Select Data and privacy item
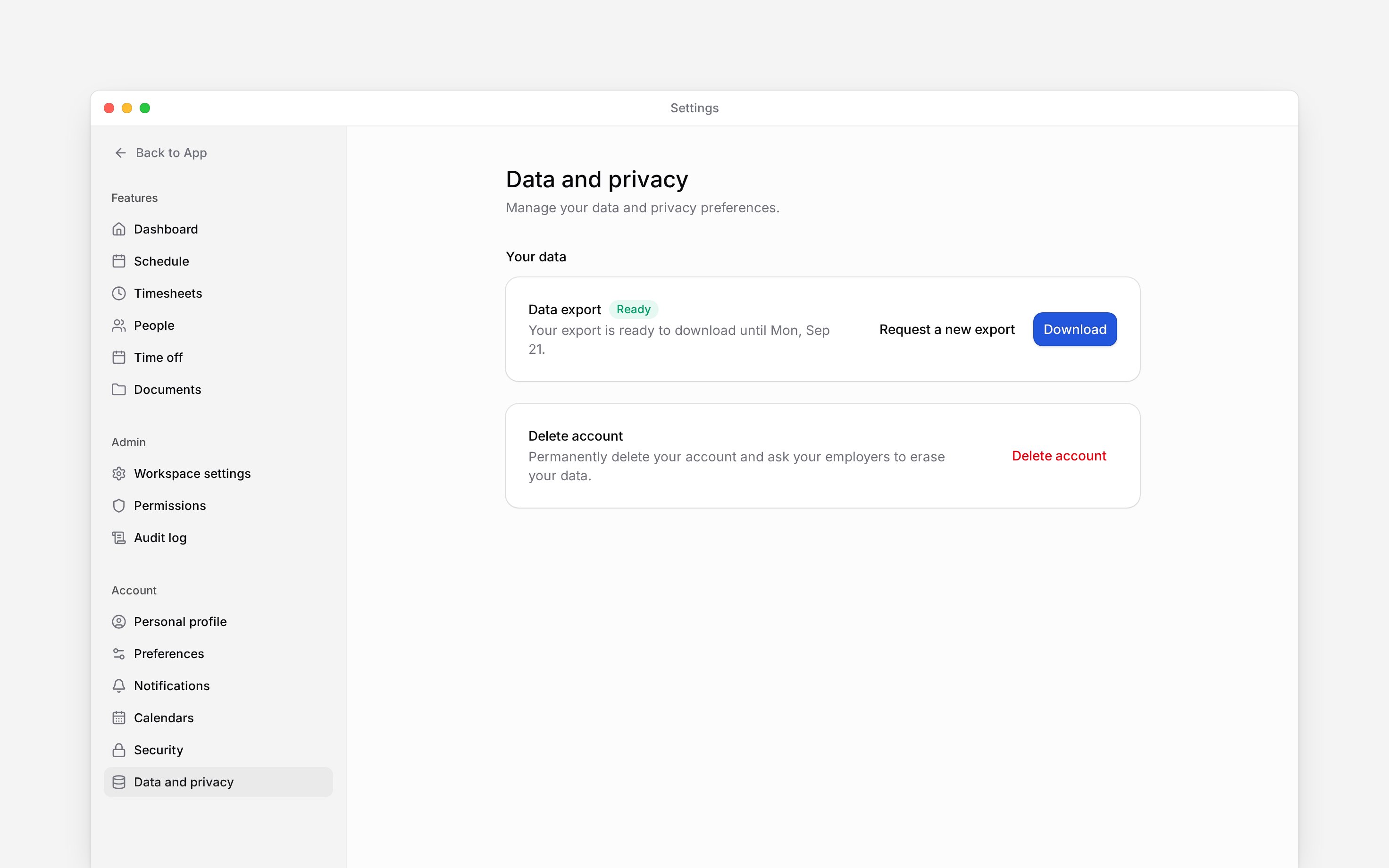 [218, 783]
